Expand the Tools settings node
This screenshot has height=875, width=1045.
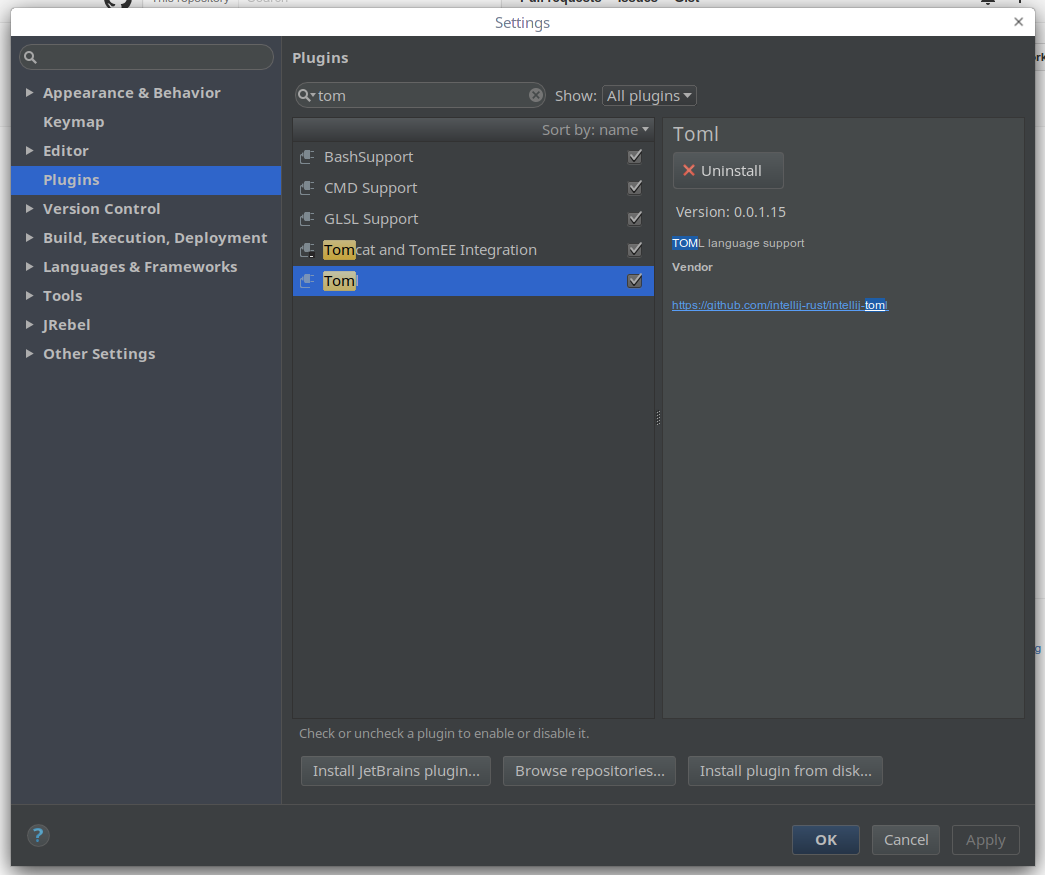tap(29, 295)
